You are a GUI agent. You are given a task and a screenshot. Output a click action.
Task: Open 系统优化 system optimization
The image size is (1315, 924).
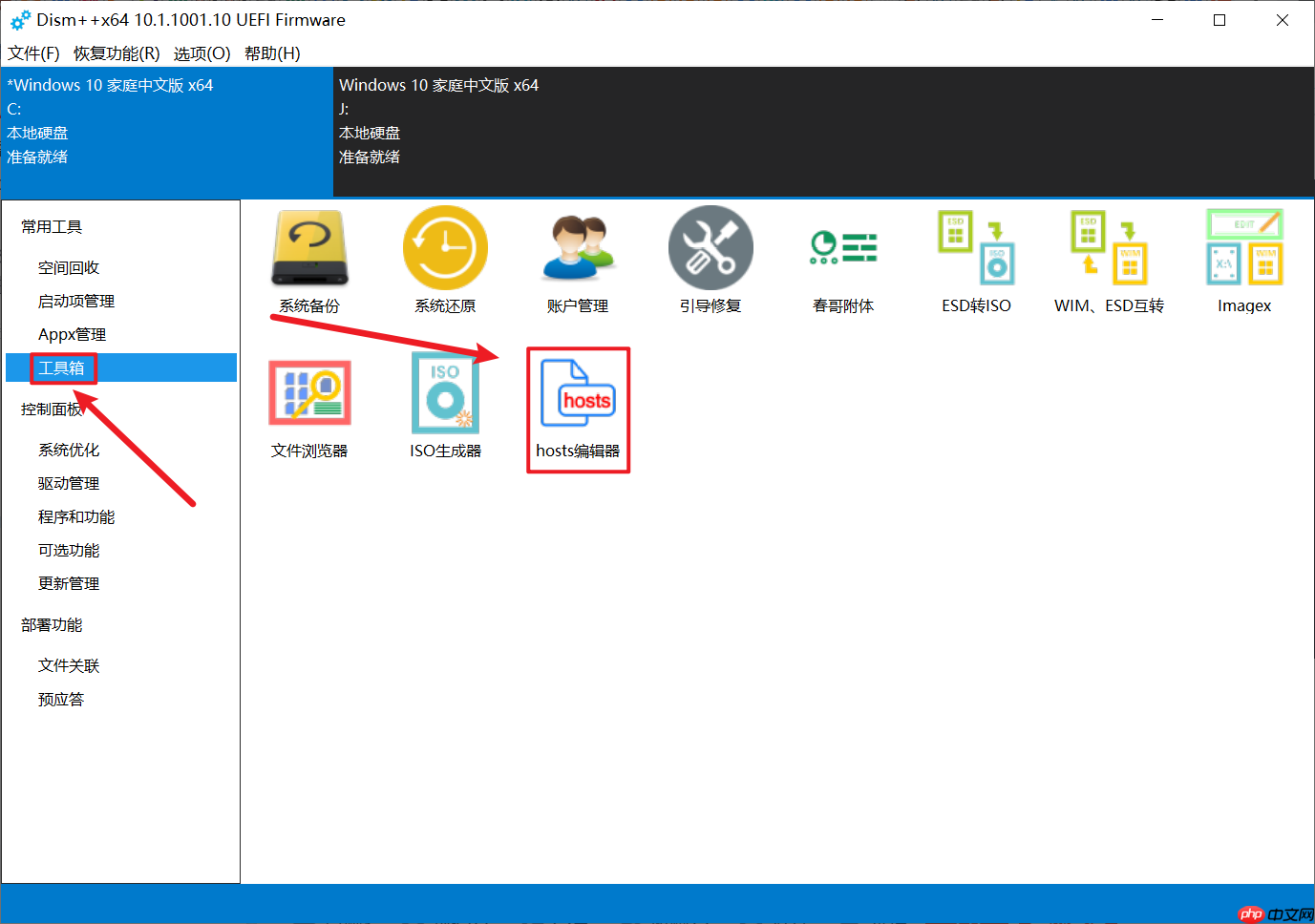(x=69, y=451)
